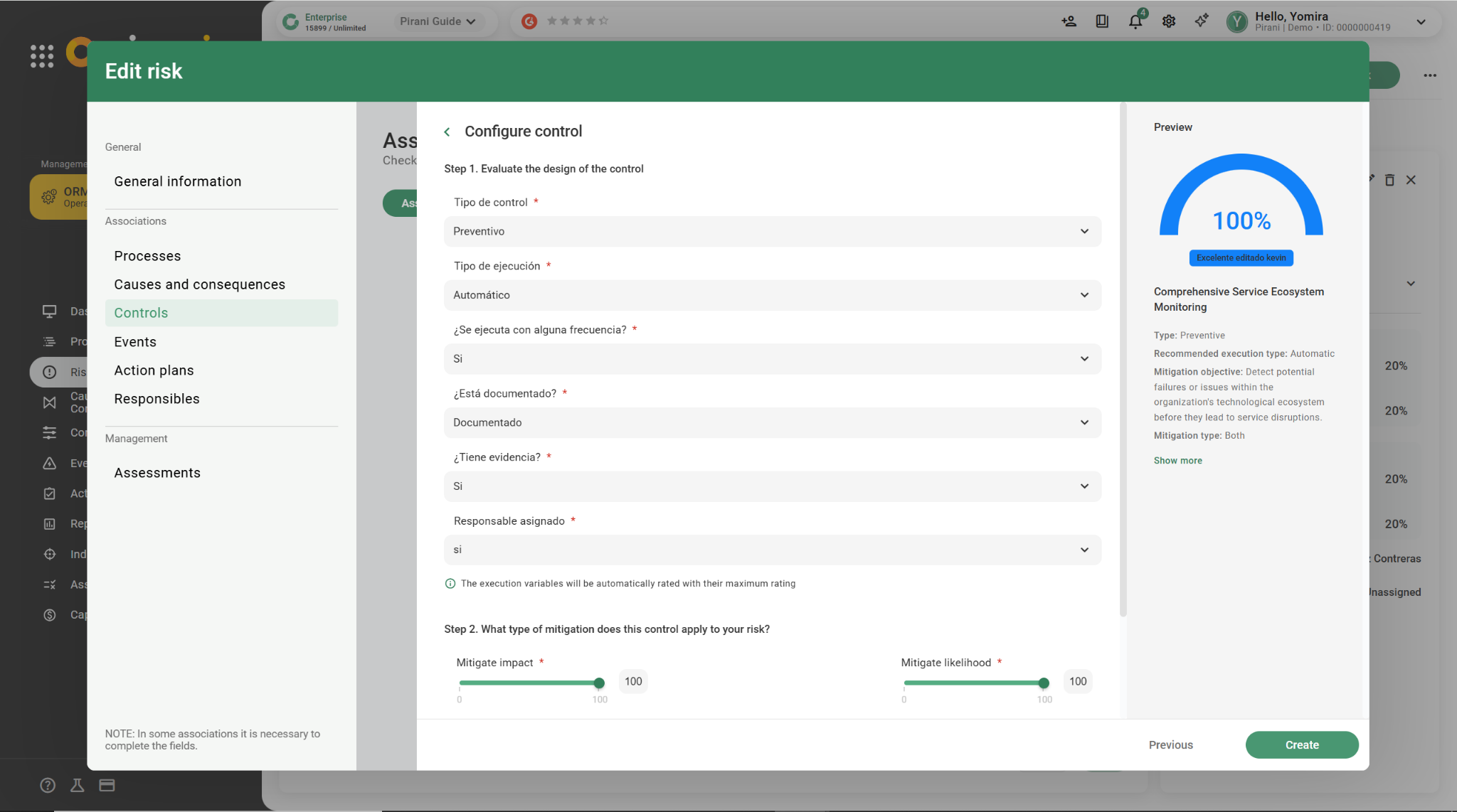
Task: Expand the Responsable asignado dropdown
Action: 772,550
